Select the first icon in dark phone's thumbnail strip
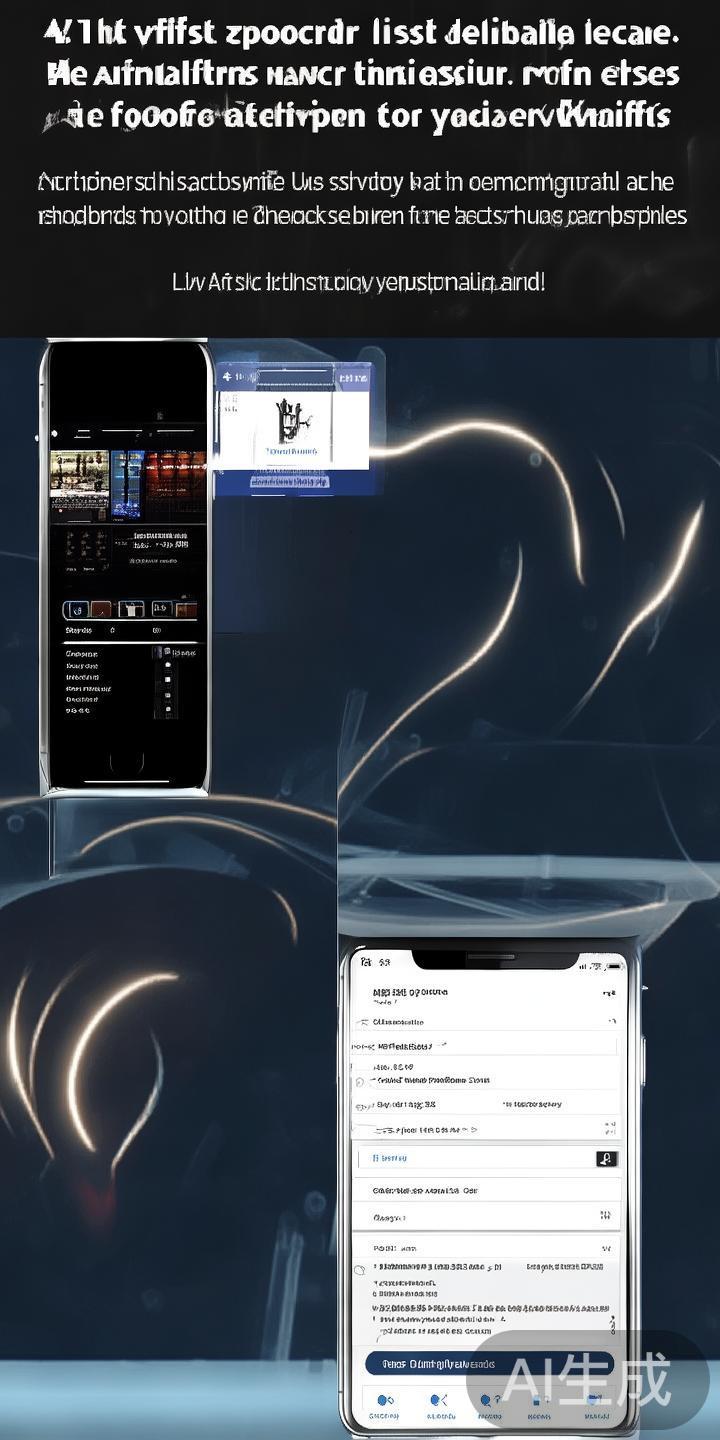 click(76, 608)
